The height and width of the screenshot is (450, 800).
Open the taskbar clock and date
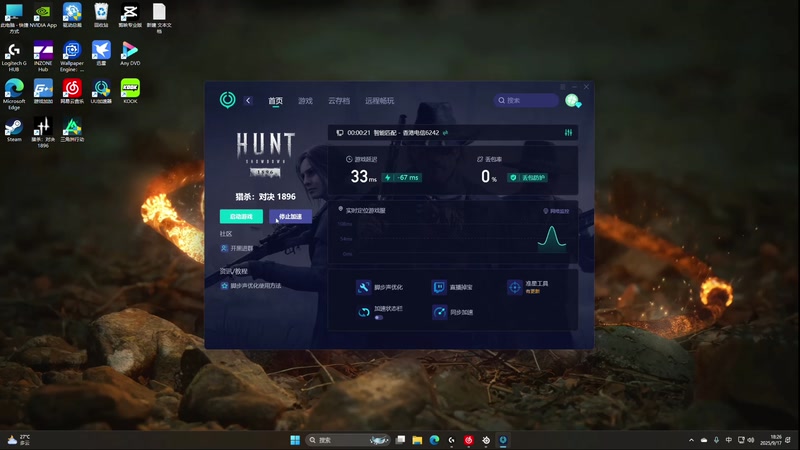coord(771,440)
